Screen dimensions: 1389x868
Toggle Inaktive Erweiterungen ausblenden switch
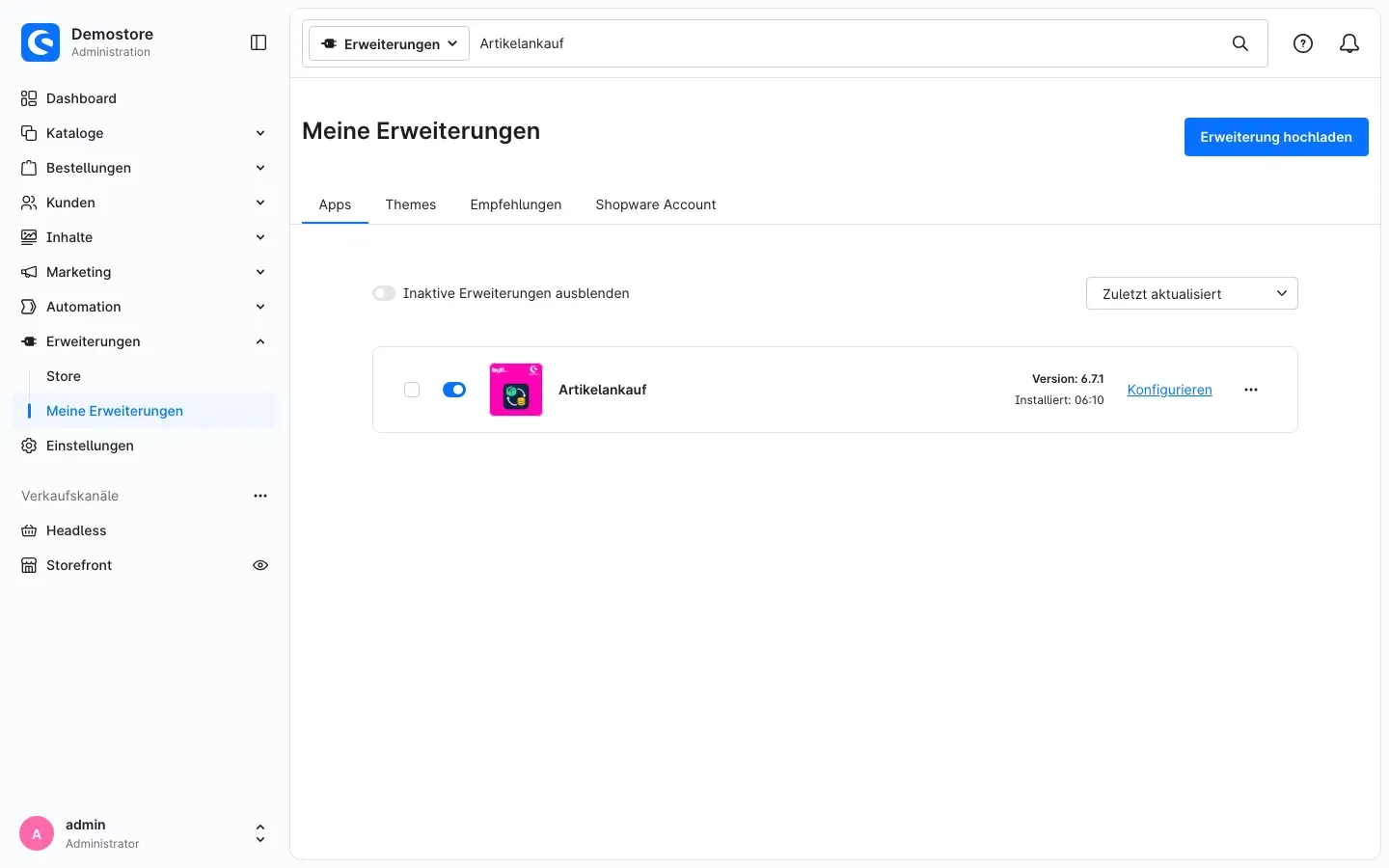point(384,293)
